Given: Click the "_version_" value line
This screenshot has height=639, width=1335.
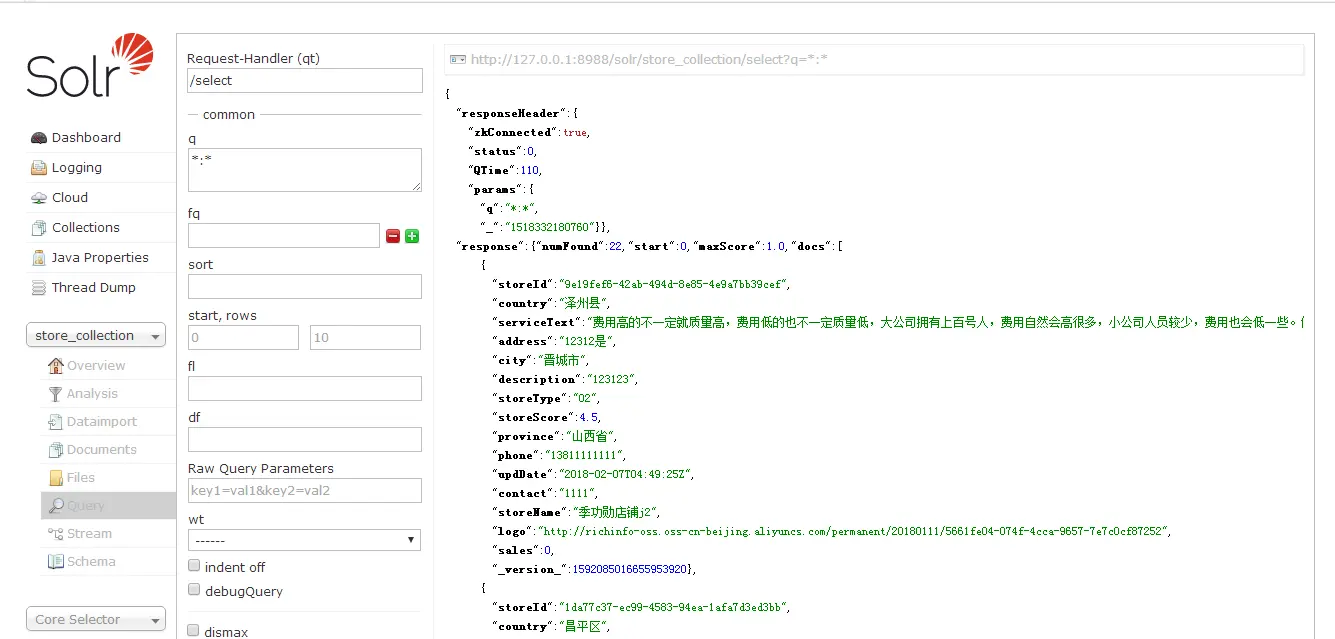Looking at the screenshot, I should tap(594, 569).
